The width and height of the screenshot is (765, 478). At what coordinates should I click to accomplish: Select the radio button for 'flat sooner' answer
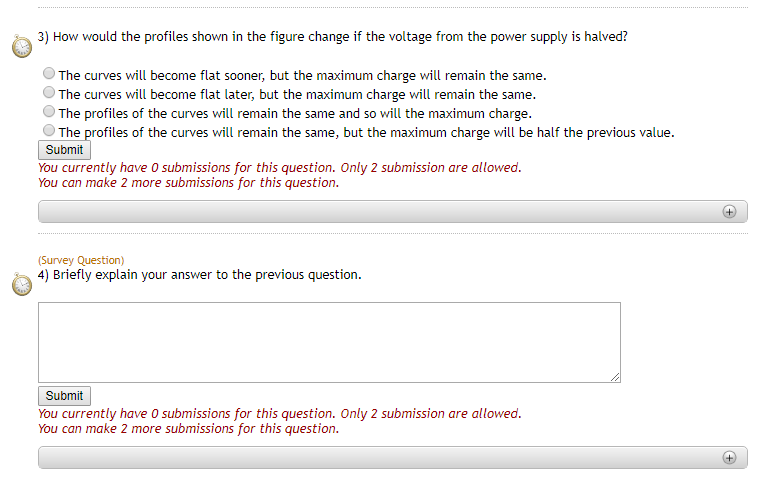(49, 74)
